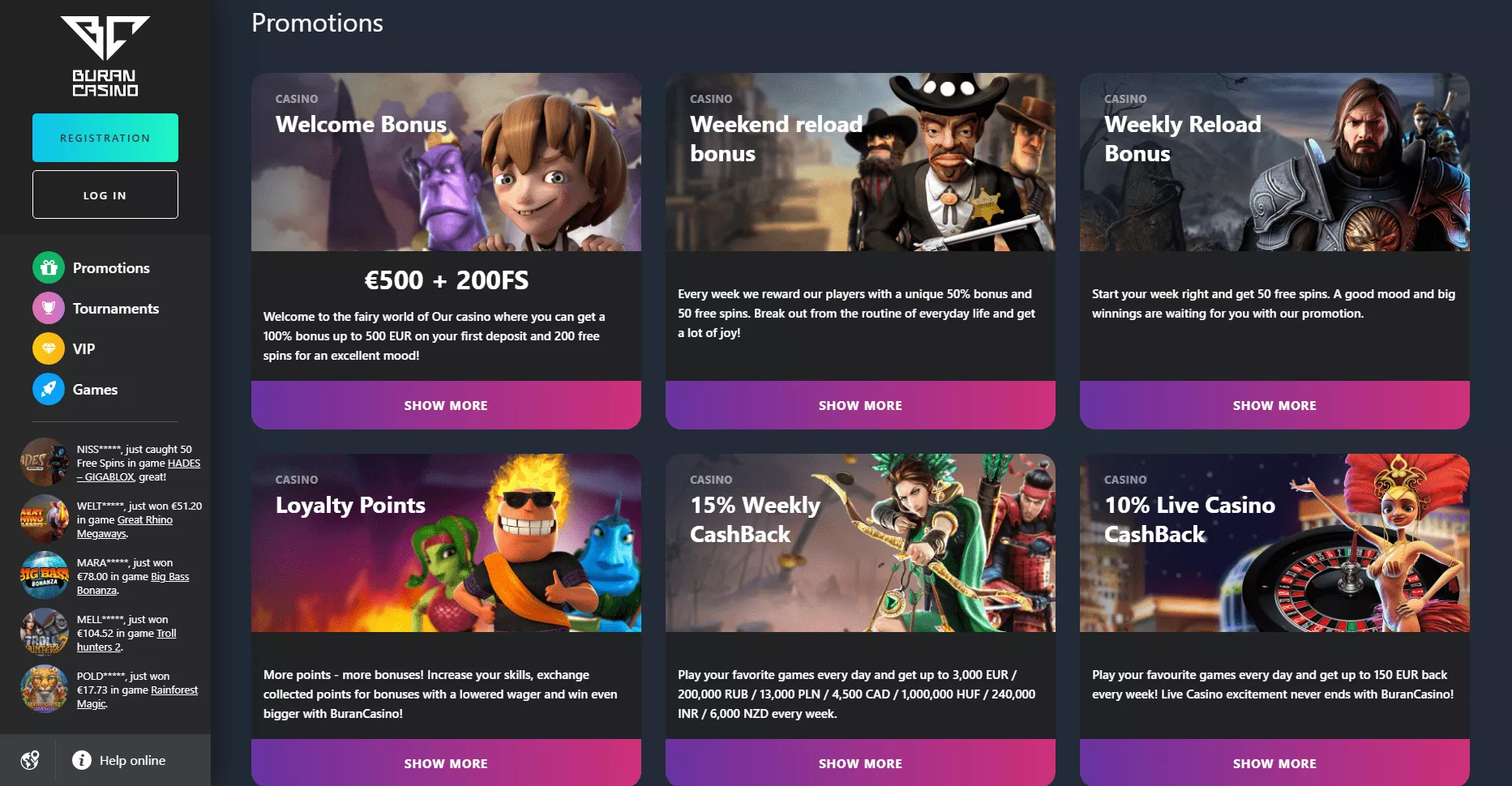The image size is (1512, 786).
Task: Expand Weekly Reload Bonus with Show More
Action: (x=1274, y=405)
